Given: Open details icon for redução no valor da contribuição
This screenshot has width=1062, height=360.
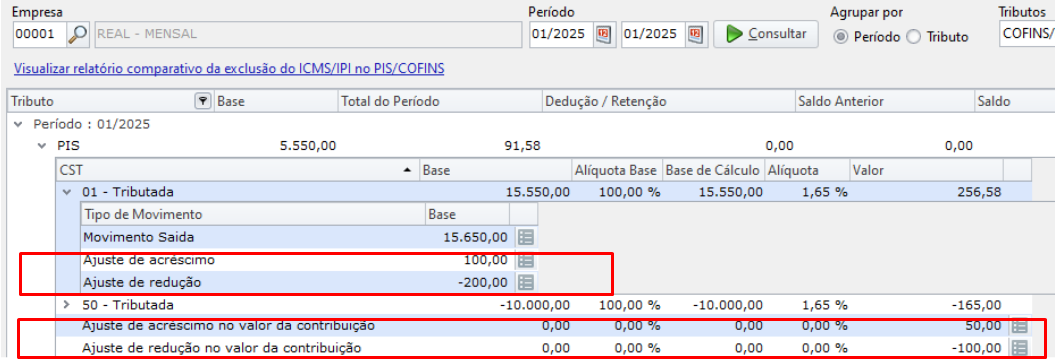Looking at the screenshot, I should (x=1019, y=348).
